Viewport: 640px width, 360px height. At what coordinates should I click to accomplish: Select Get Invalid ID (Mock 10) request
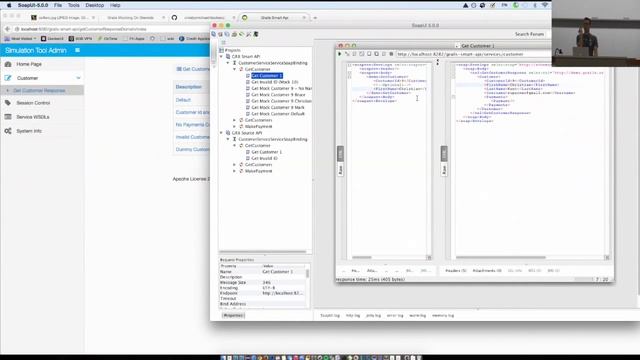275,82
